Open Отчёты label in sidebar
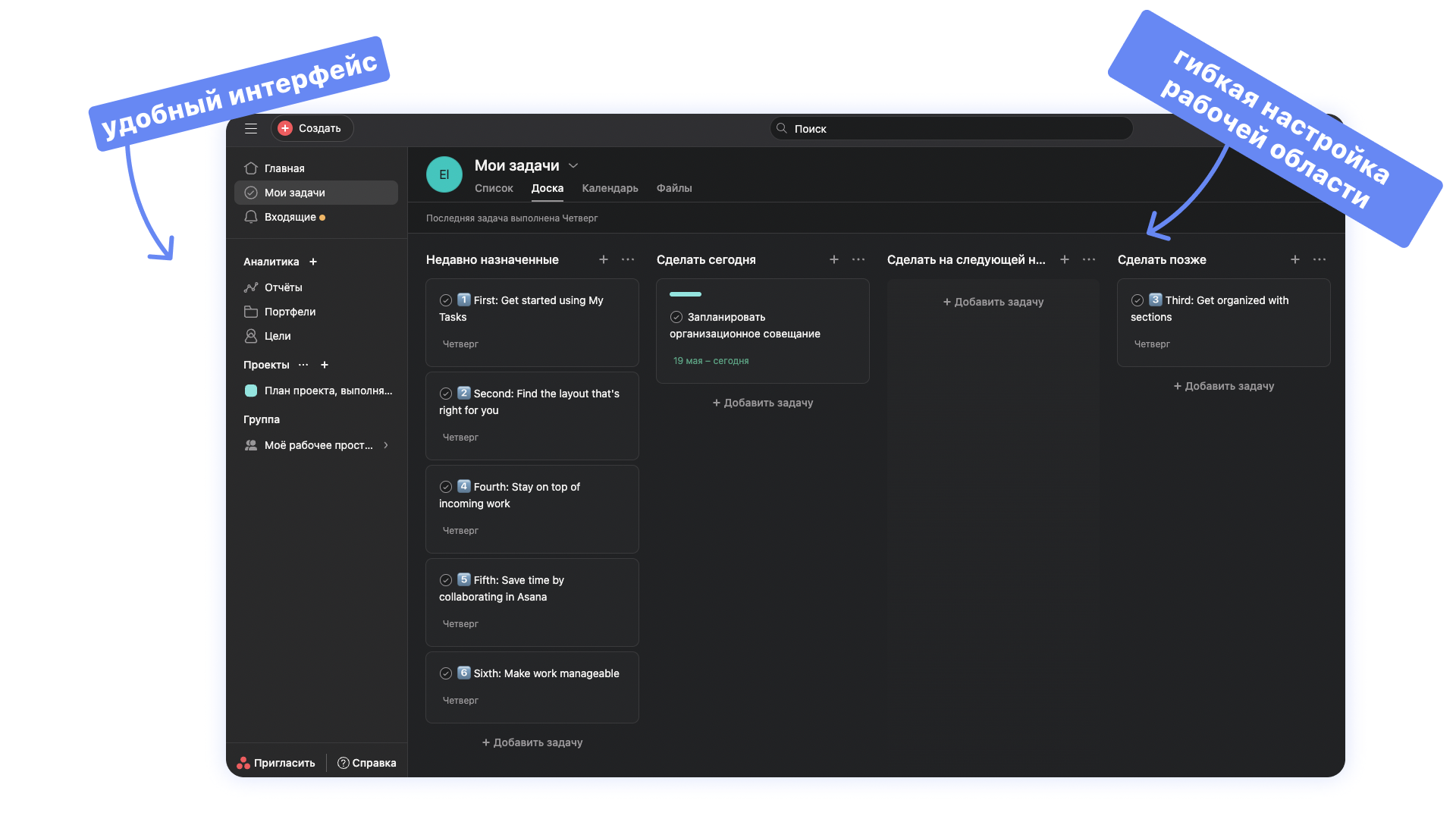The width and height of the screenshot is (1456, 819). (284, 287)
